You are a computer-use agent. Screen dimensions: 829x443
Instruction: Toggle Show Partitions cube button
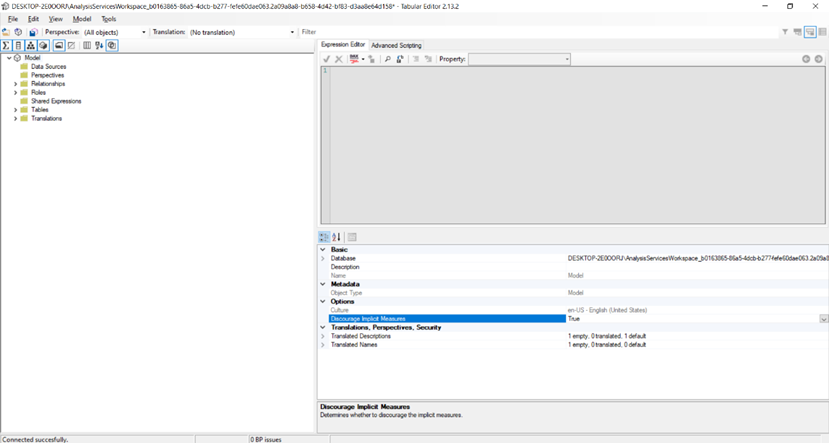(x=43, y=45)
